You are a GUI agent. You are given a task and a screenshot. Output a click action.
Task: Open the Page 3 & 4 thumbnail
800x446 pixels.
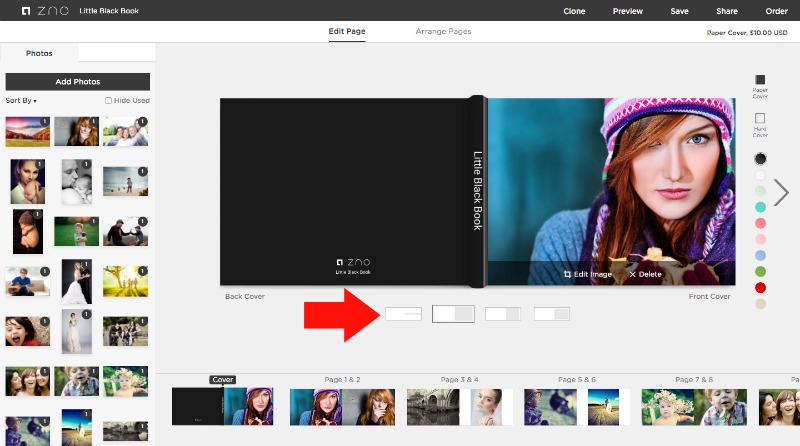[x=460, y=407]
